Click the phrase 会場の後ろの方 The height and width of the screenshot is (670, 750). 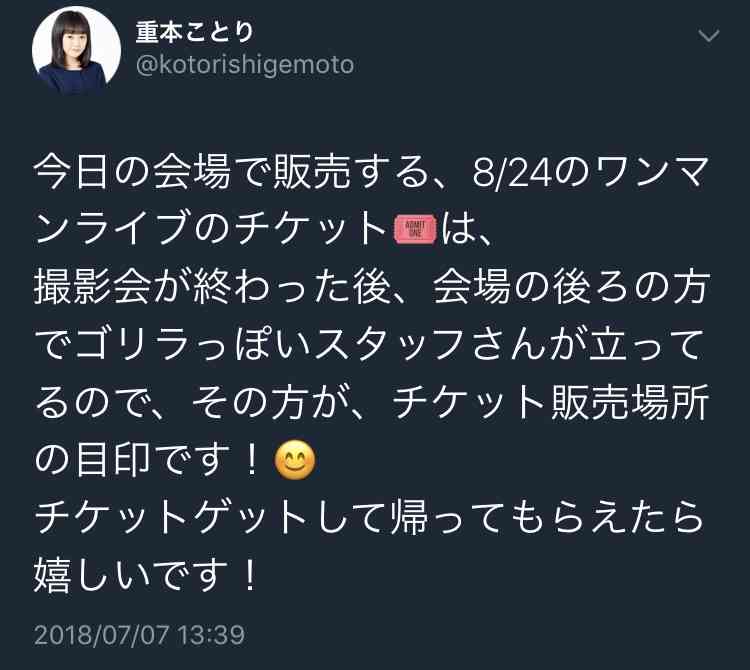(x=570, y=287)
